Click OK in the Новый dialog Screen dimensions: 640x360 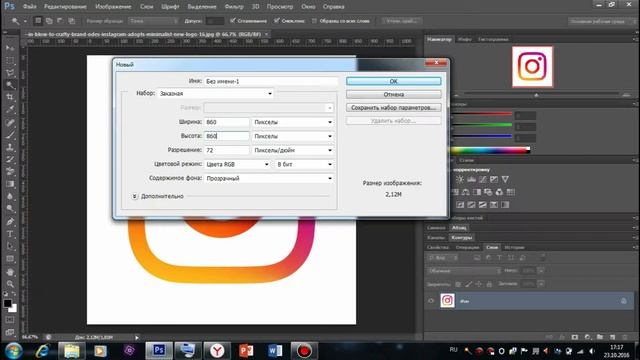point(393,81)
